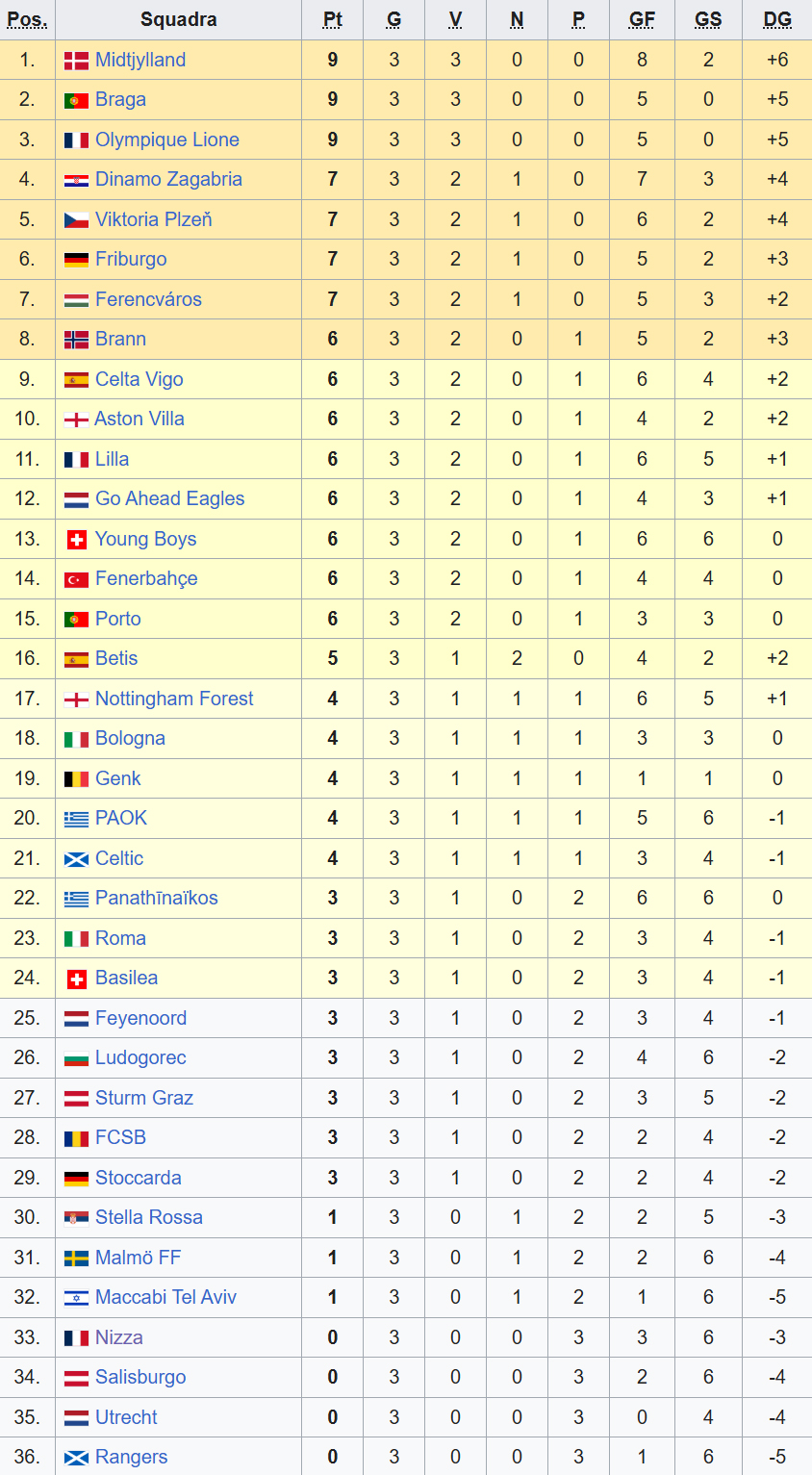Image resolution: width=812 pixels, height=1475 pixels.
Task: Click the Danish flag icon beside Midtjylland
Action: point(76,61)
